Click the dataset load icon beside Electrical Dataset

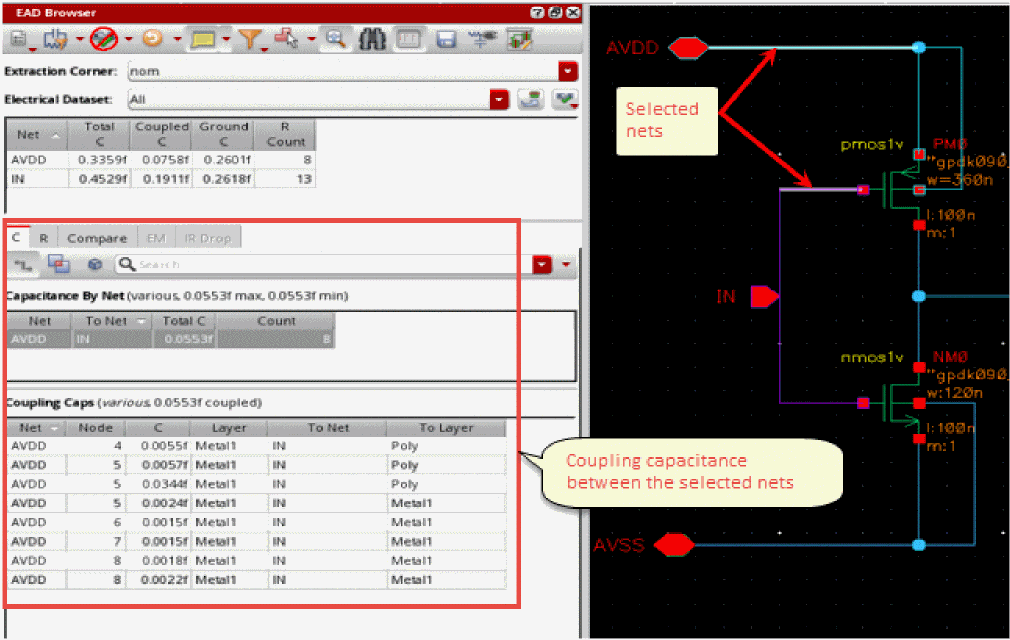[x=530, y=100]
